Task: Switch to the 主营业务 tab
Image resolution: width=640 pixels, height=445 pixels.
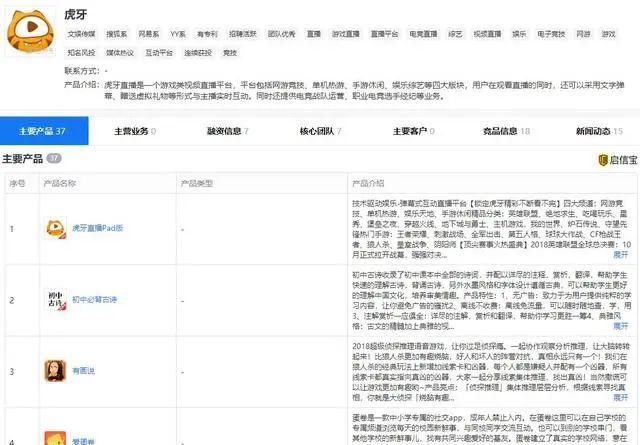Action: (x=135, y=131)
